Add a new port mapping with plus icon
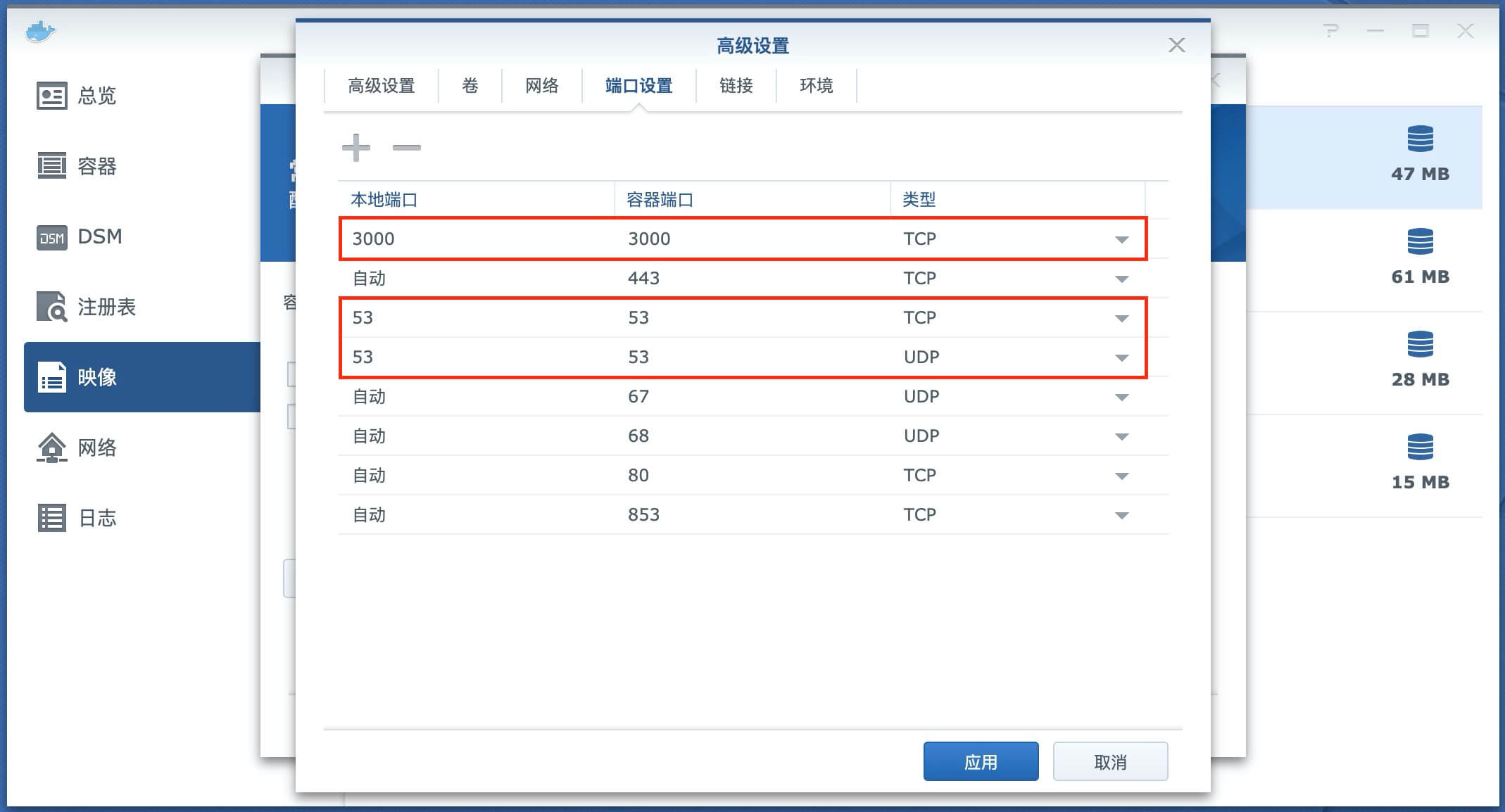 coord(356,148)
